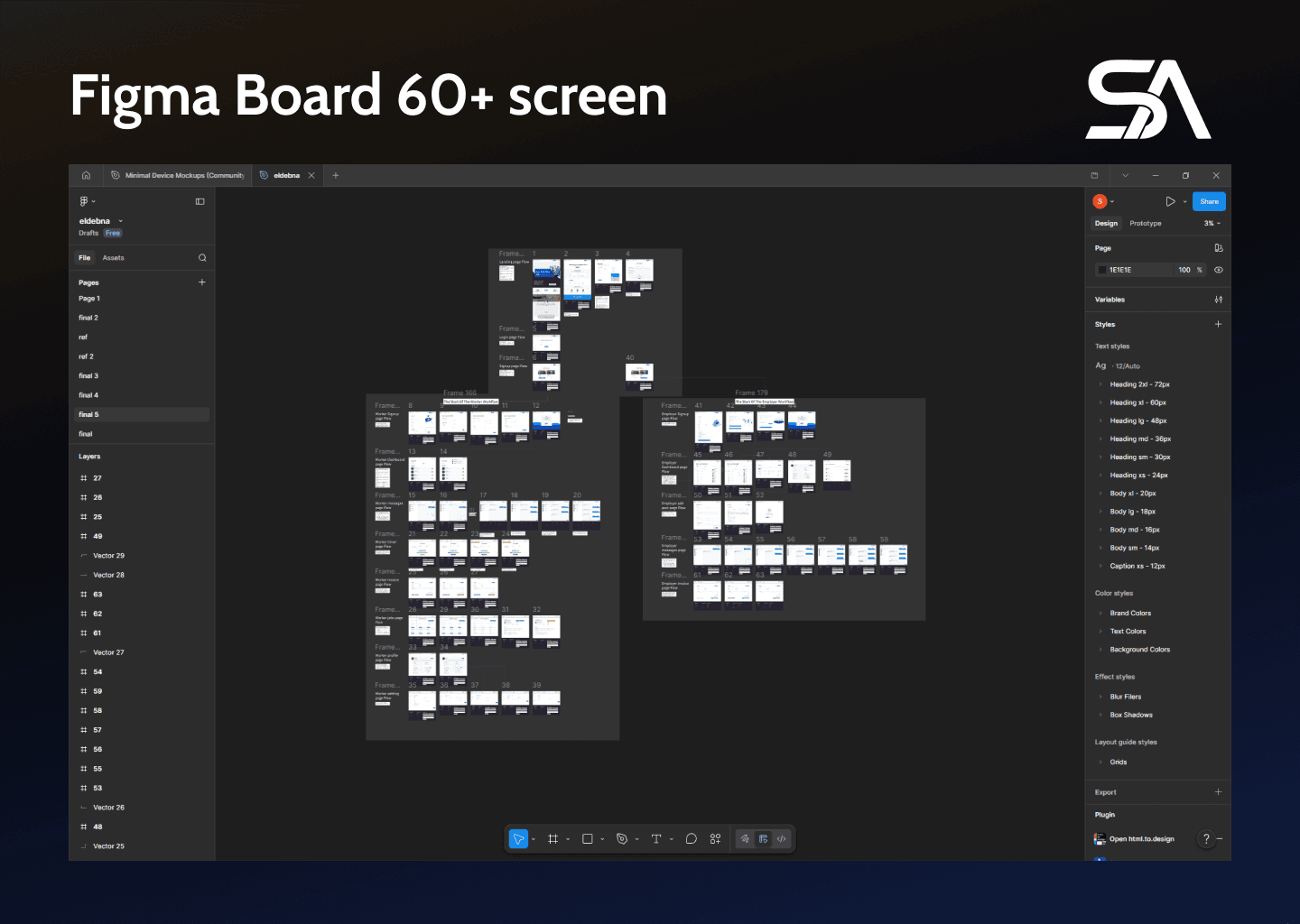The height and width of the screenshot is (924, 1300).
Task: Expand Grids layout guide style
Action: pyautogui.click(x=1101, y=762)
